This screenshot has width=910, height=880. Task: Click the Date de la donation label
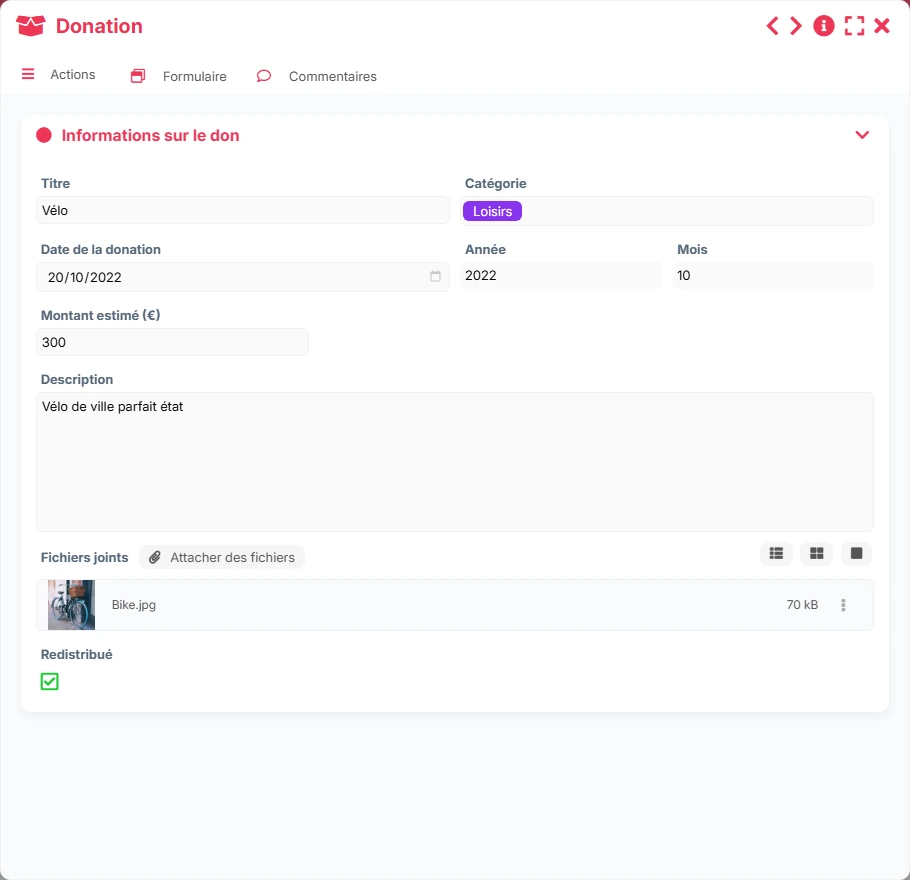(100, 250)
